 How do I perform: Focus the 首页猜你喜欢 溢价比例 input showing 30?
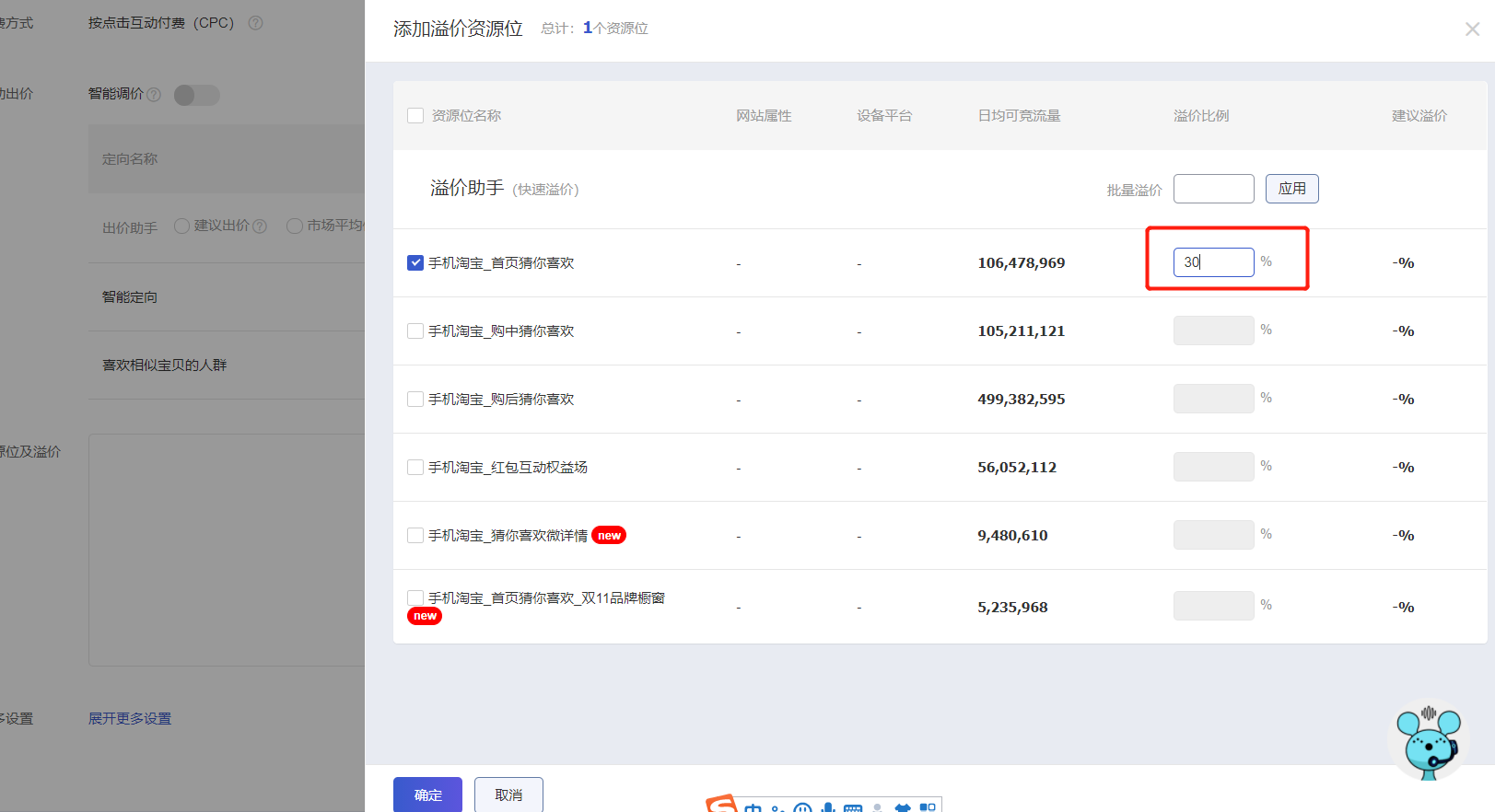[1213, 262]
